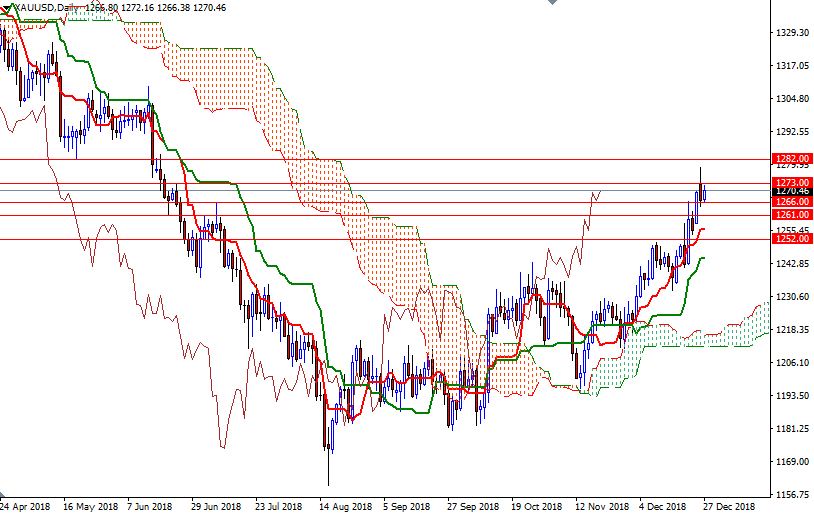Click the current price 1270.46 label
The image size is (814, 514).
(791, 191)
